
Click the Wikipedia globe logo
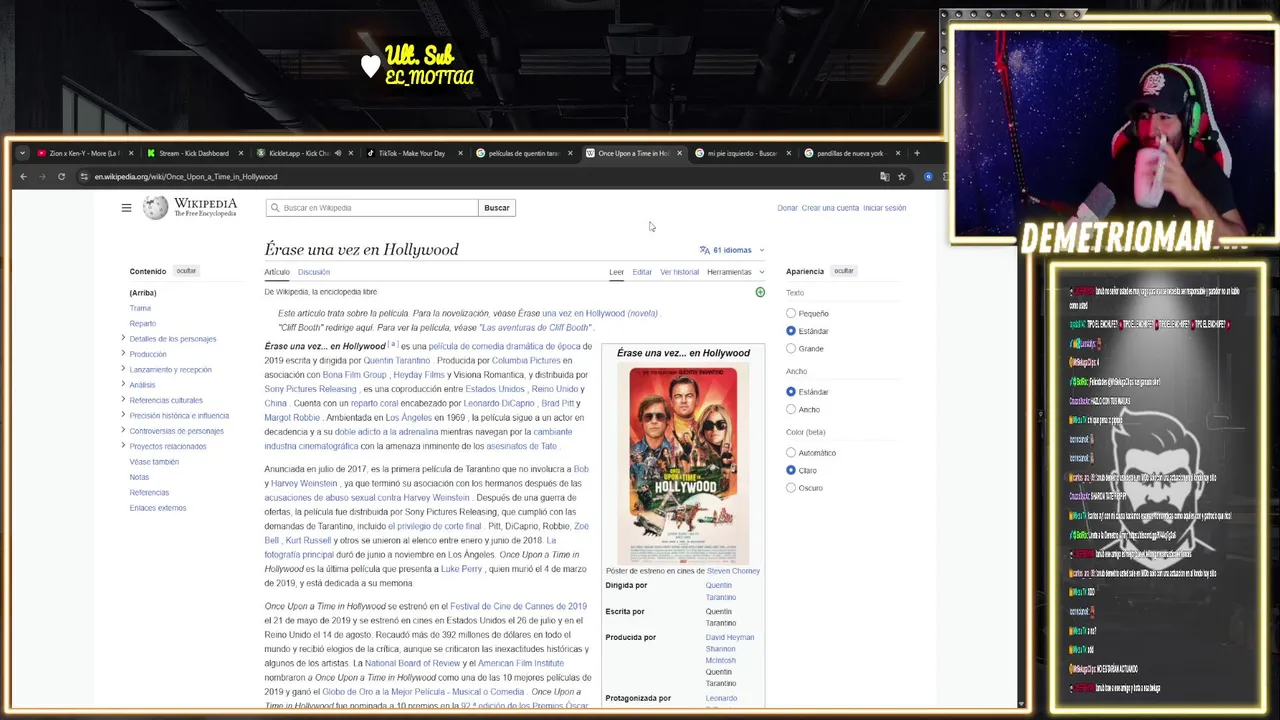tap(155, 207)
